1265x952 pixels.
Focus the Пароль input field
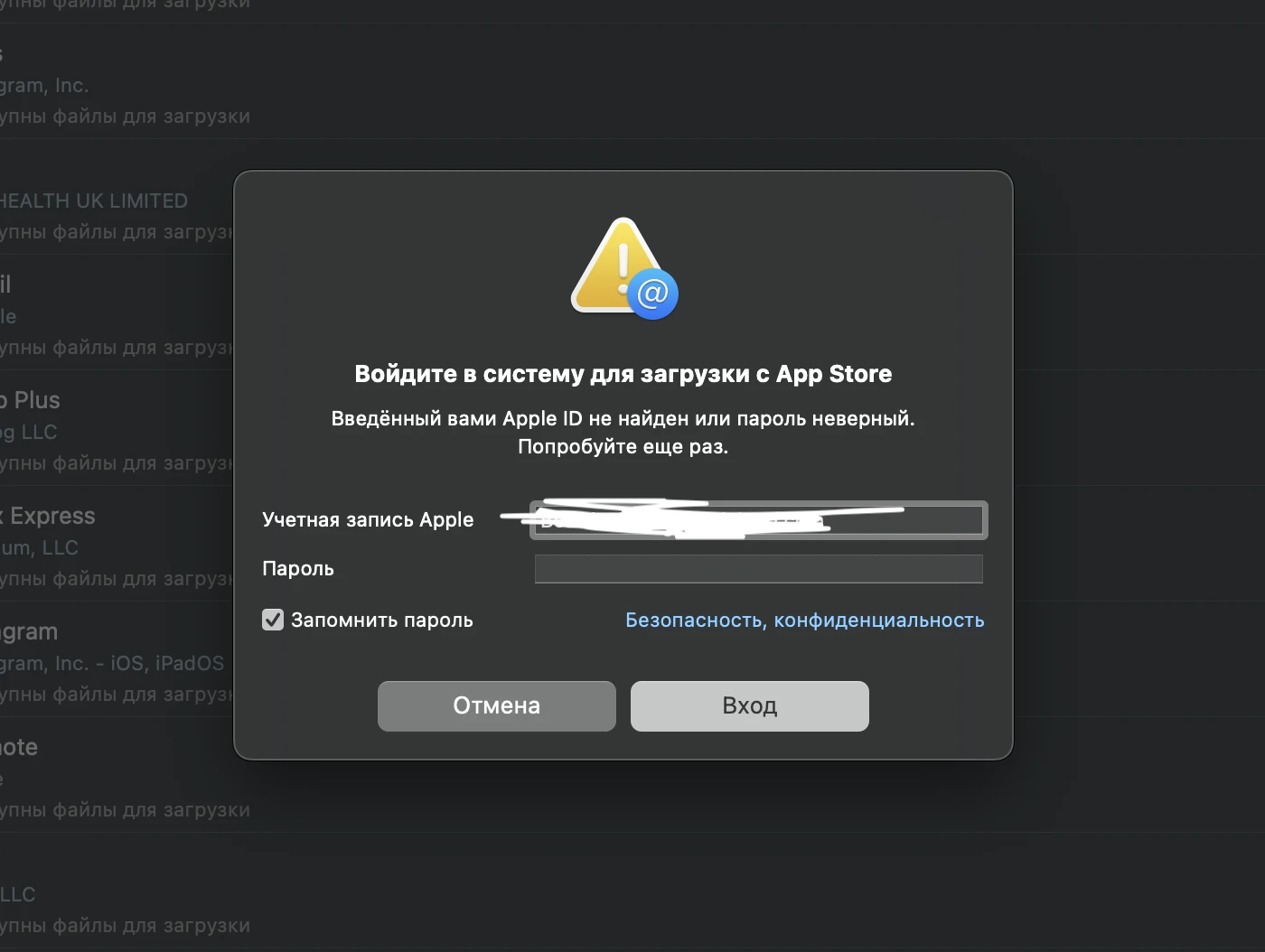click(x=759, y=569)
